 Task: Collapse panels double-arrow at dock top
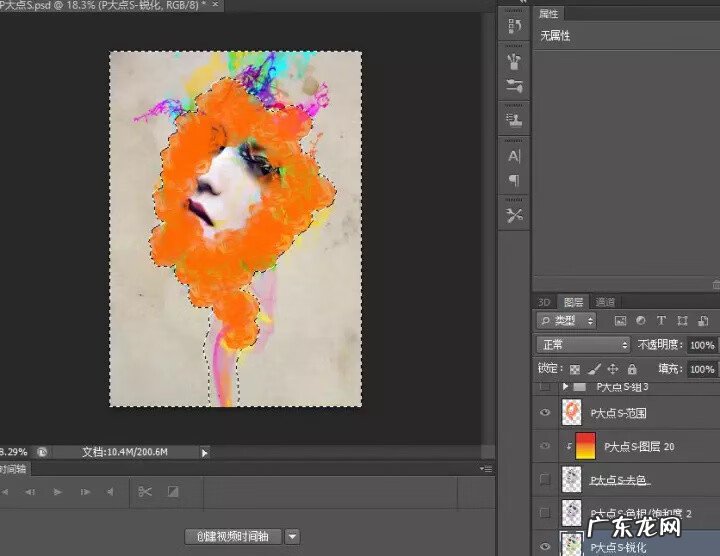click(523, 2)
